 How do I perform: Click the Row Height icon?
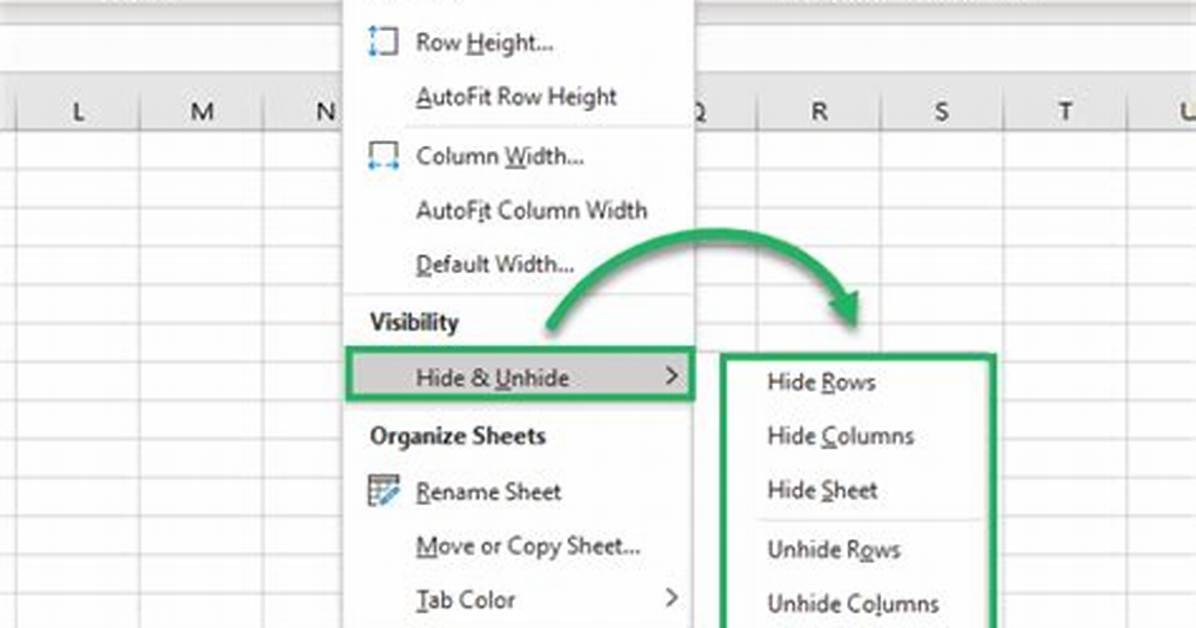click(x=383, y=41)
